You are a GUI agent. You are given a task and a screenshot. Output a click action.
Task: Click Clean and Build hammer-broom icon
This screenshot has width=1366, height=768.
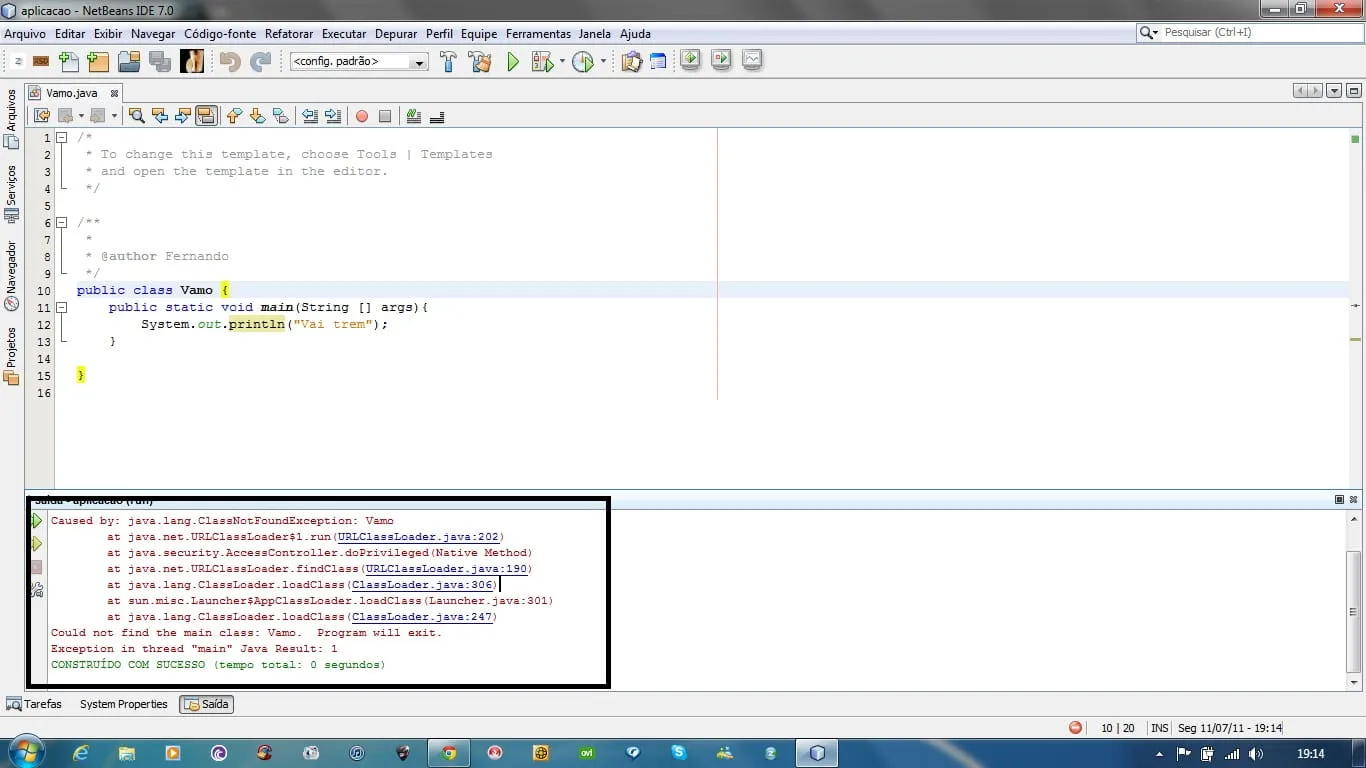480,62
